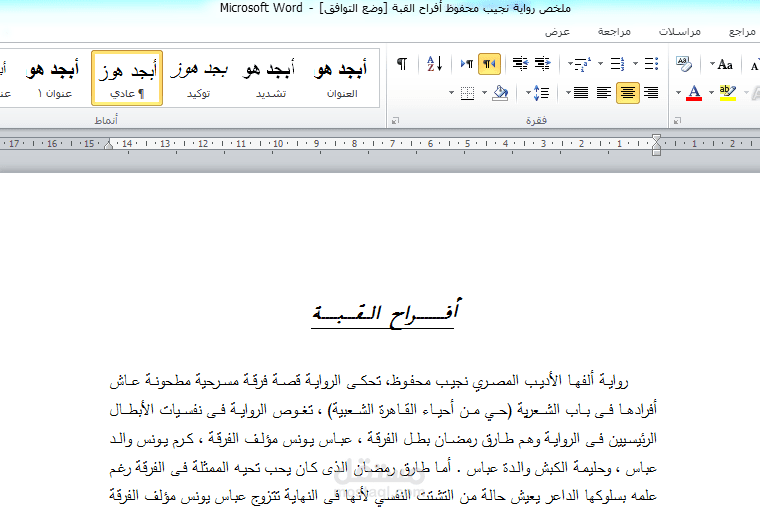
Task: Click the line starting أفرادها فى باب الشعرية
Action: click(x=383, y=410)
